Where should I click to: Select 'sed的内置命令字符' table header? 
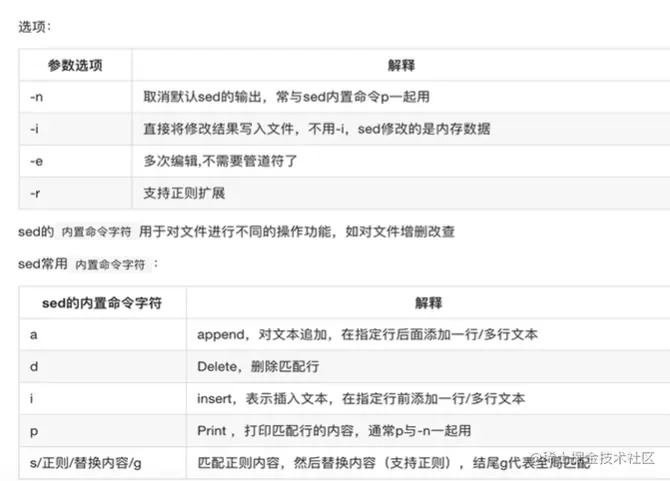click(102, 303)
